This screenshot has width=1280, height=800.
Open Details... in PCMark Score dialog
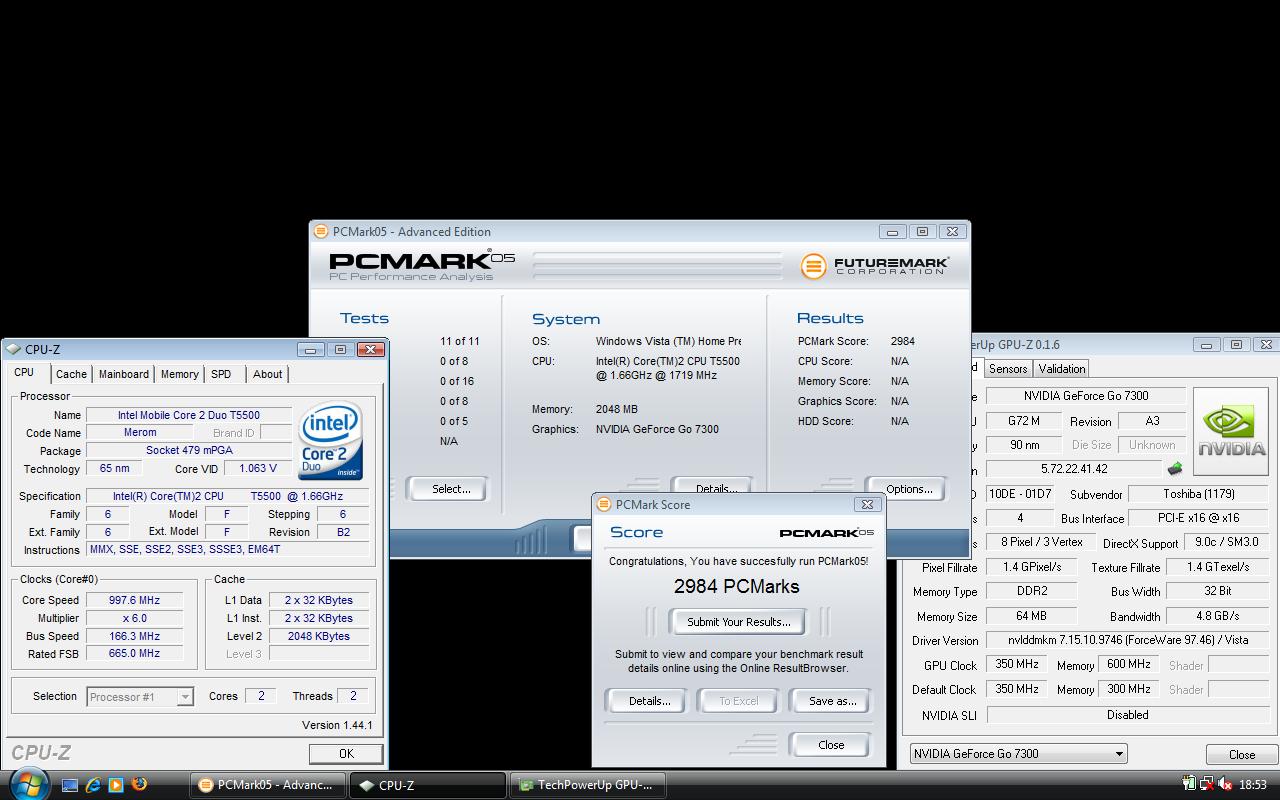[x=649, y=701]
